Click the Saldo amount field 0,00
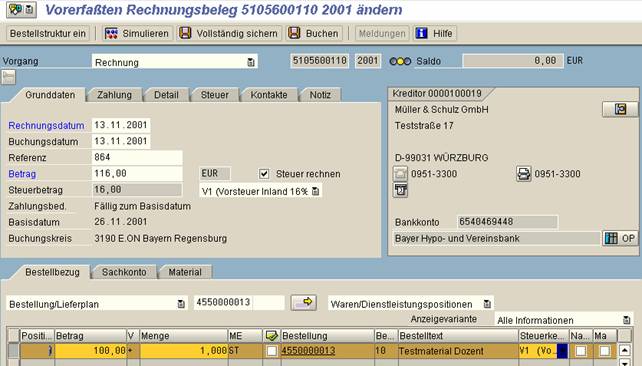This screenshot has height=366, width=642. (x=513, y=61)
